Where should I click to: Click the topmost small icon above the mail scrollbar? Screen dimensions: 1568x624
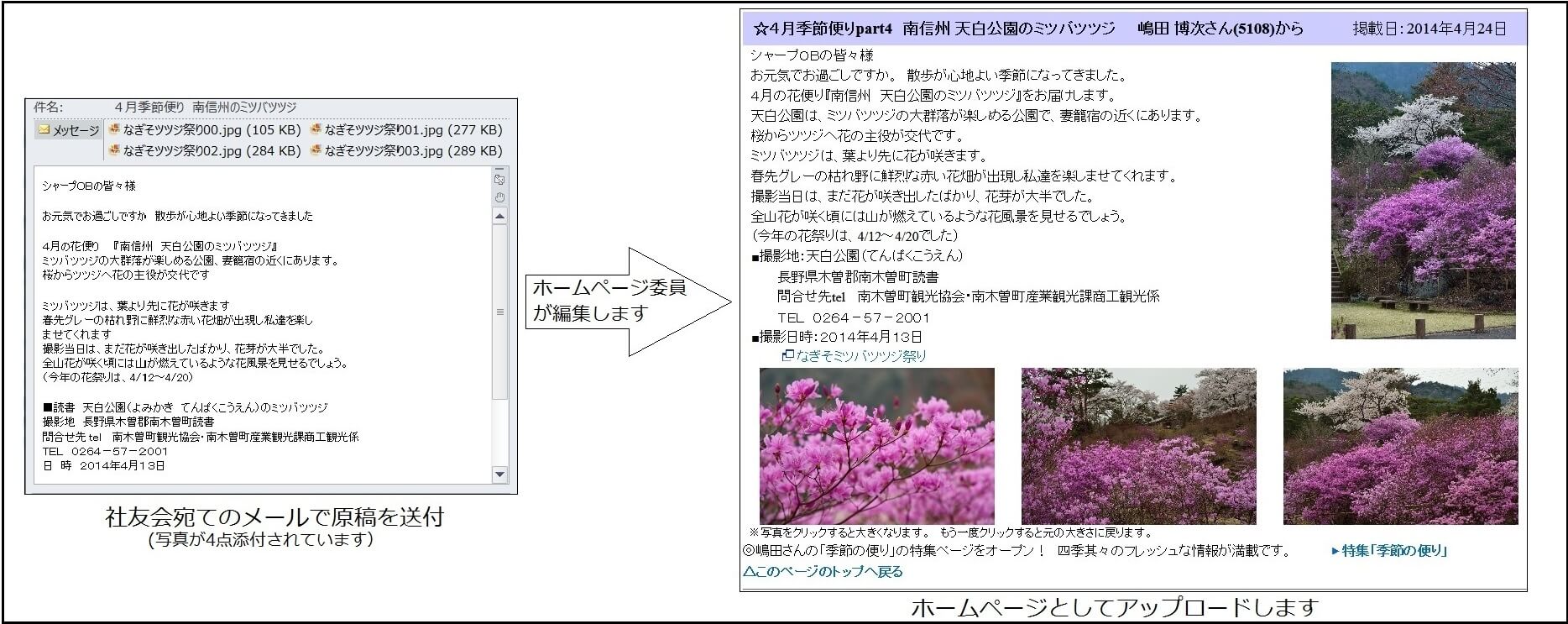499,179
